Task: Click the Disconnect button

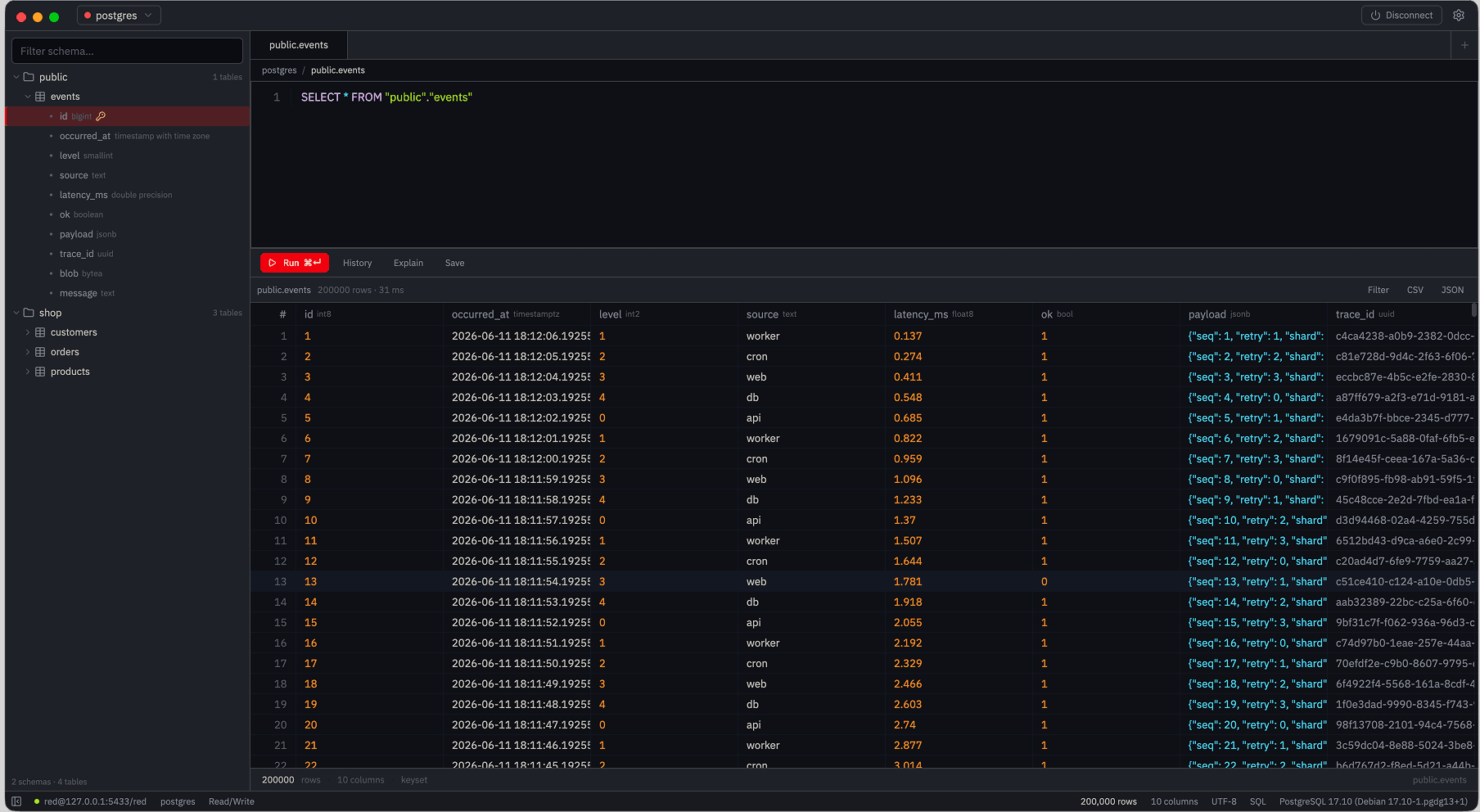Action: pyautogui.click(x=1401, y=16)
